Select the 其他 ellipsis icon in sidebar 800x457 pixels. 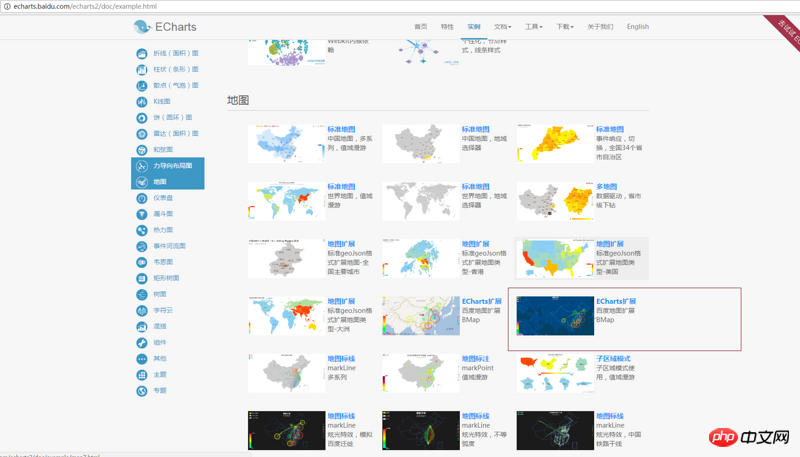point(142,359)
